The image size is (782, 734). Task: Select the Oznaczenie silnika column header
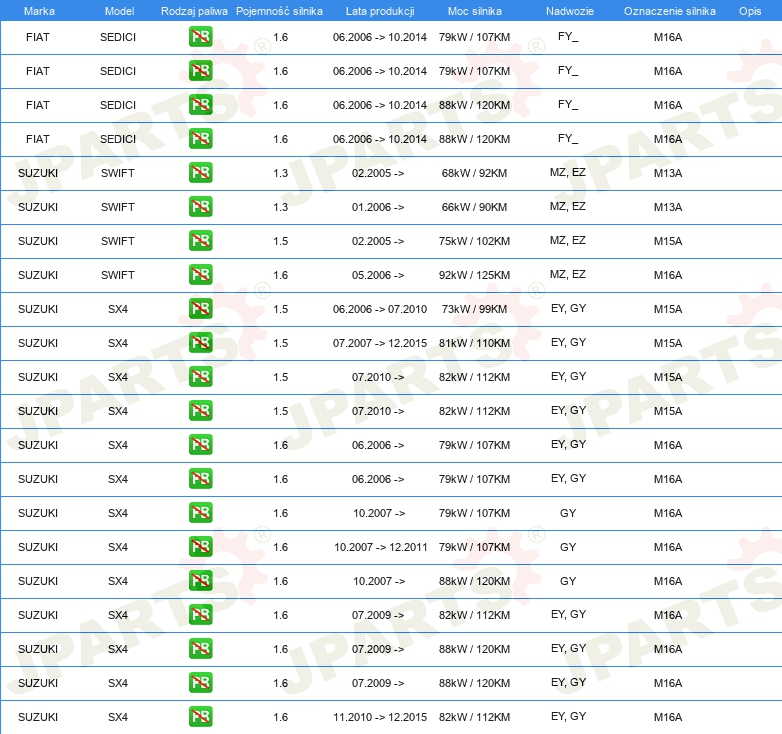670,11
